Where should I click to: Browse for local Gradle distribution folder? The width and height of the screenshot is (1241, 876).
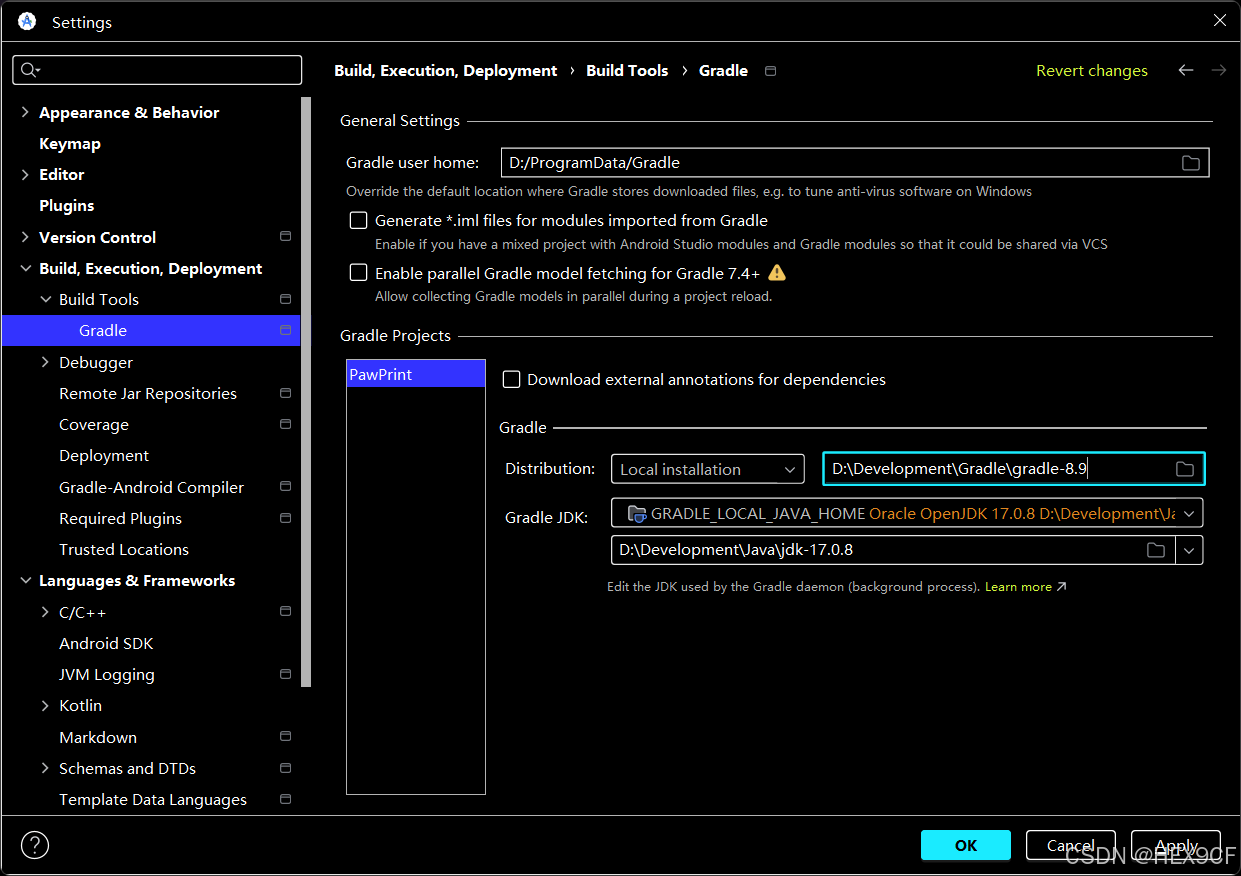coord(1185,469)
